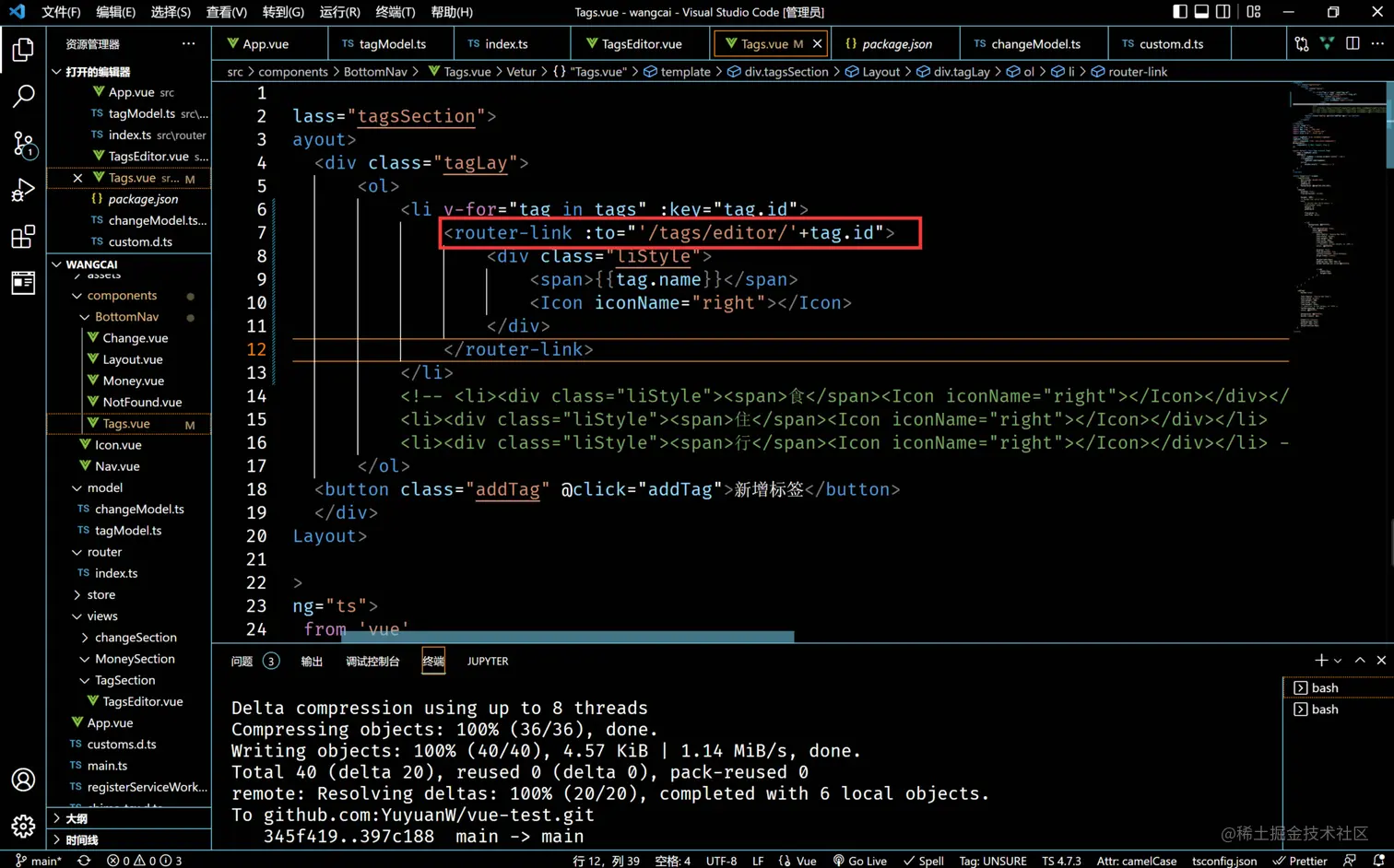Click tsconfig.json in status bar

point(1224,861)
